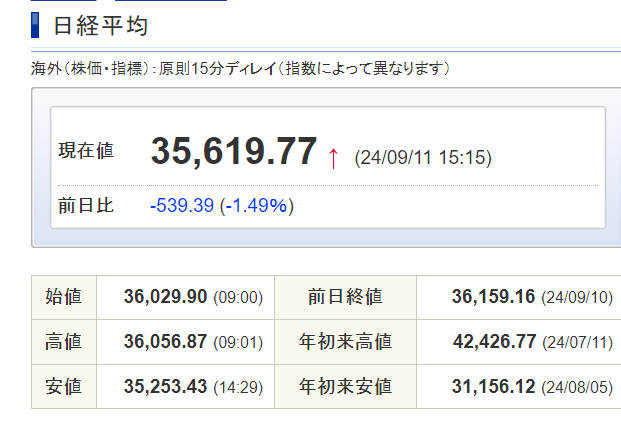This screenshot has width=621, height=421.
Task: Click the 安値 row header cell
Action: tap(64, 386)
